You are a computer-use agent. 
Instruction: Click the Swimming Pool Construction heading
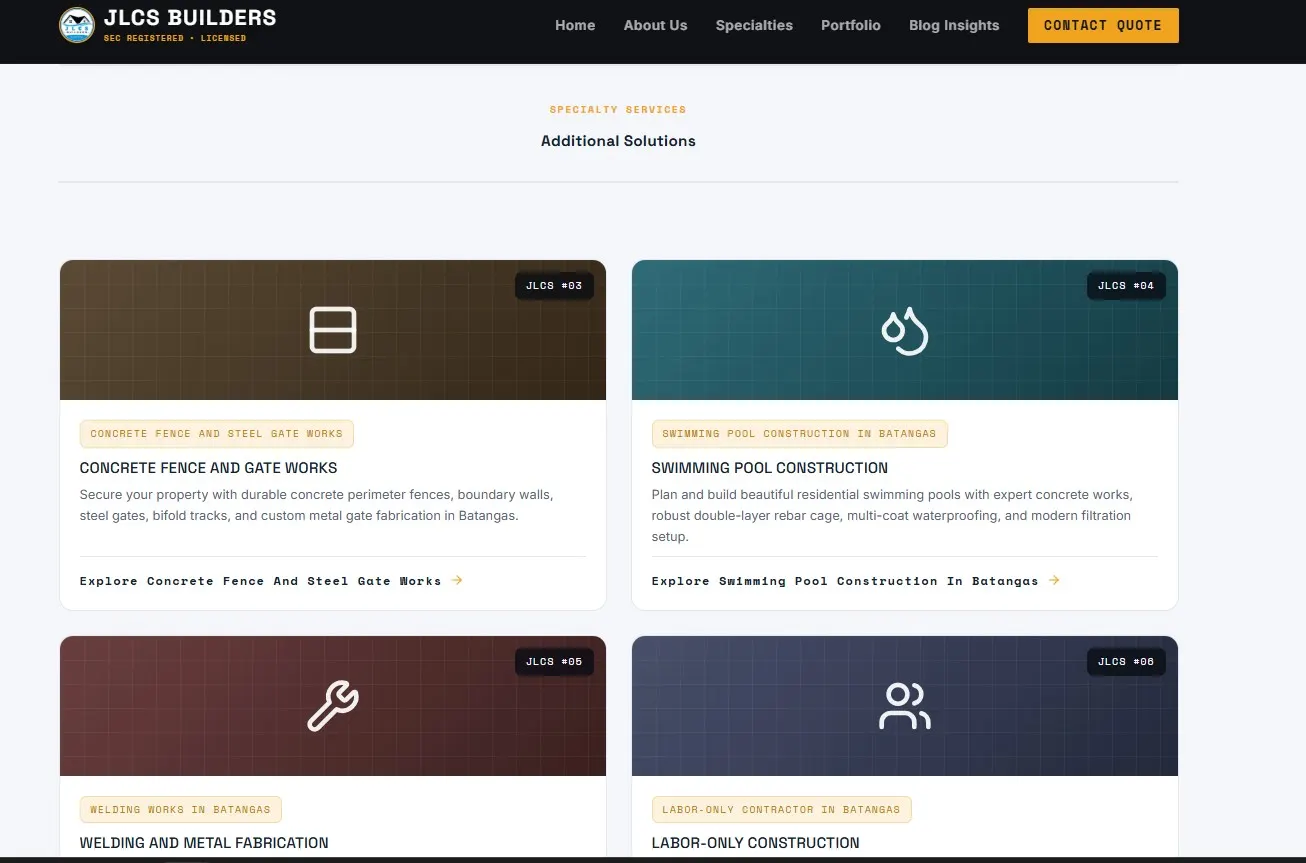click(x=770, y=468)
